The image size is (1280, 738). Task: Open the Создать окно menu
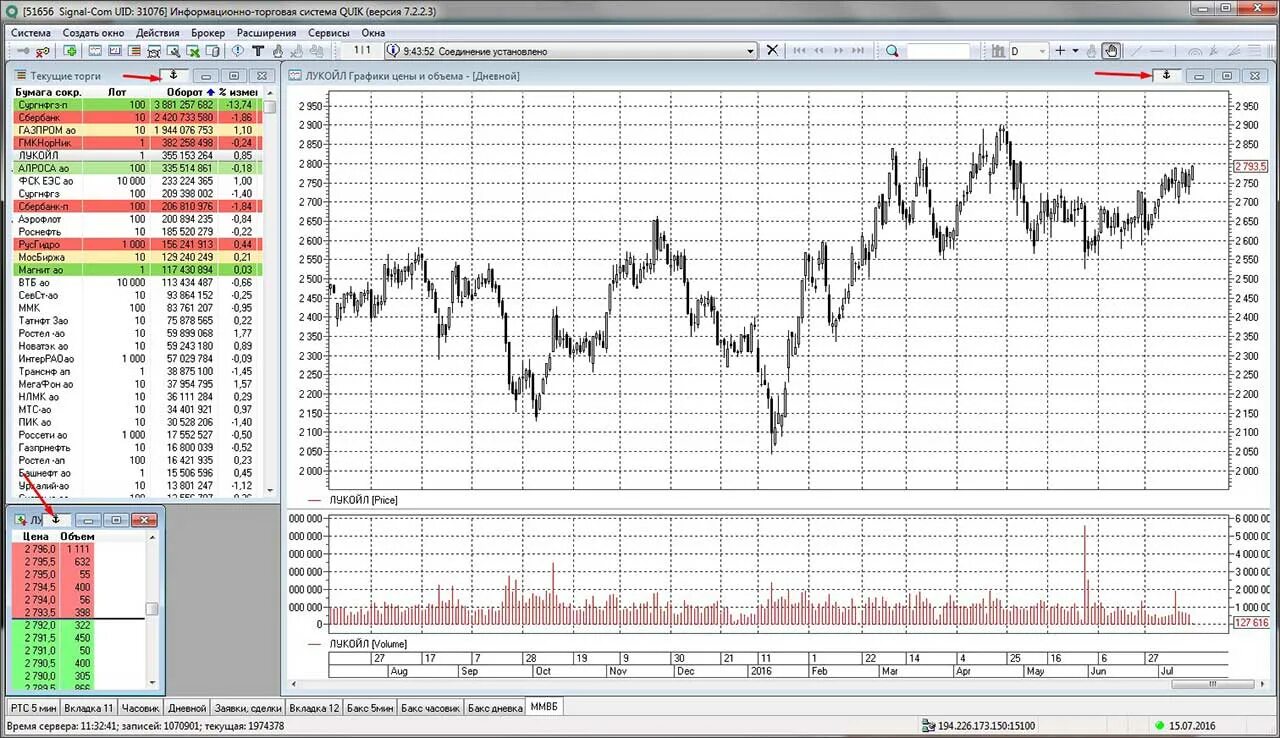(x=93, y=32)
